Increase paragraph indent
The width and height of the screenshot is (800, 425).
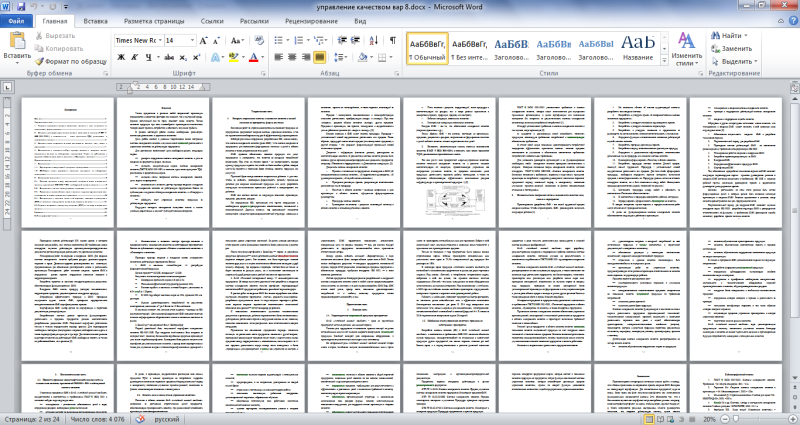pos(356,40)
